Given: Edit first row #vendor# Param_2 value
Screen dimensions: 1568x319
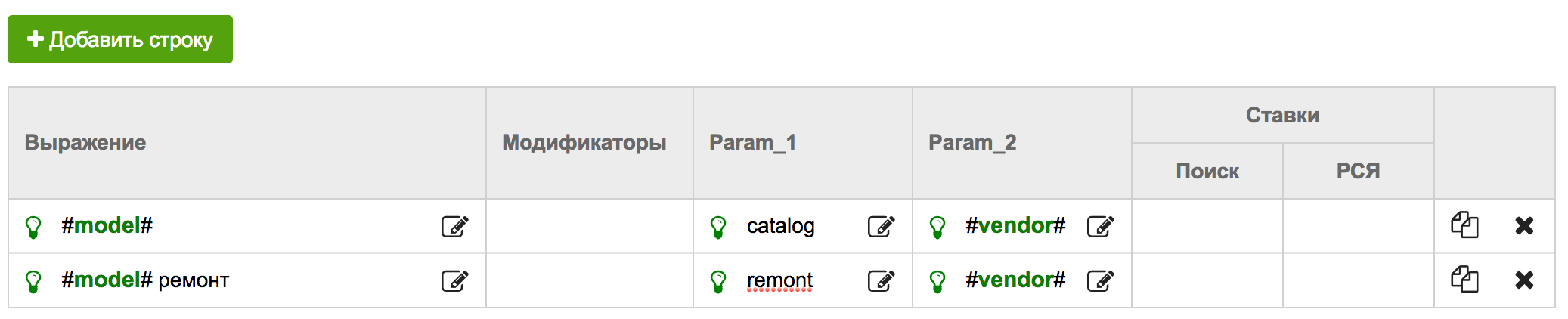Looking at the screenshot, I should [1100, 226].
